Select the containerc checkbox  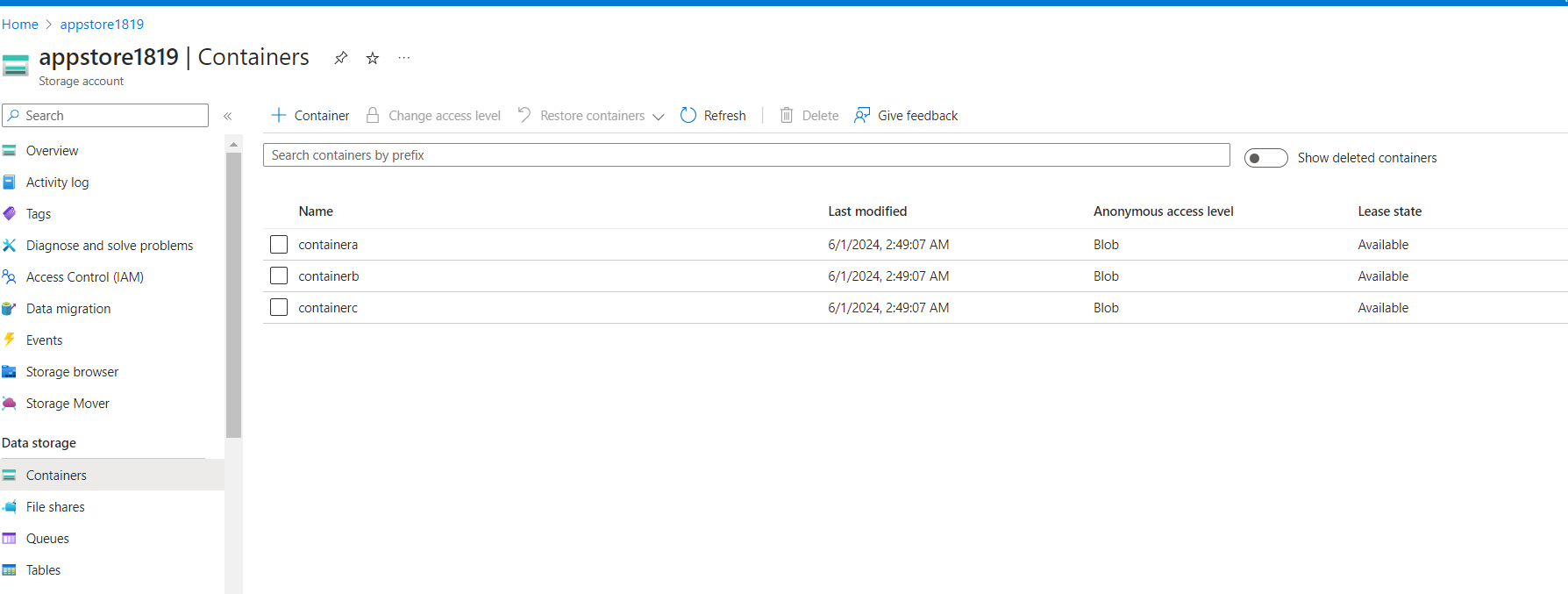click(x=279, y=308)
